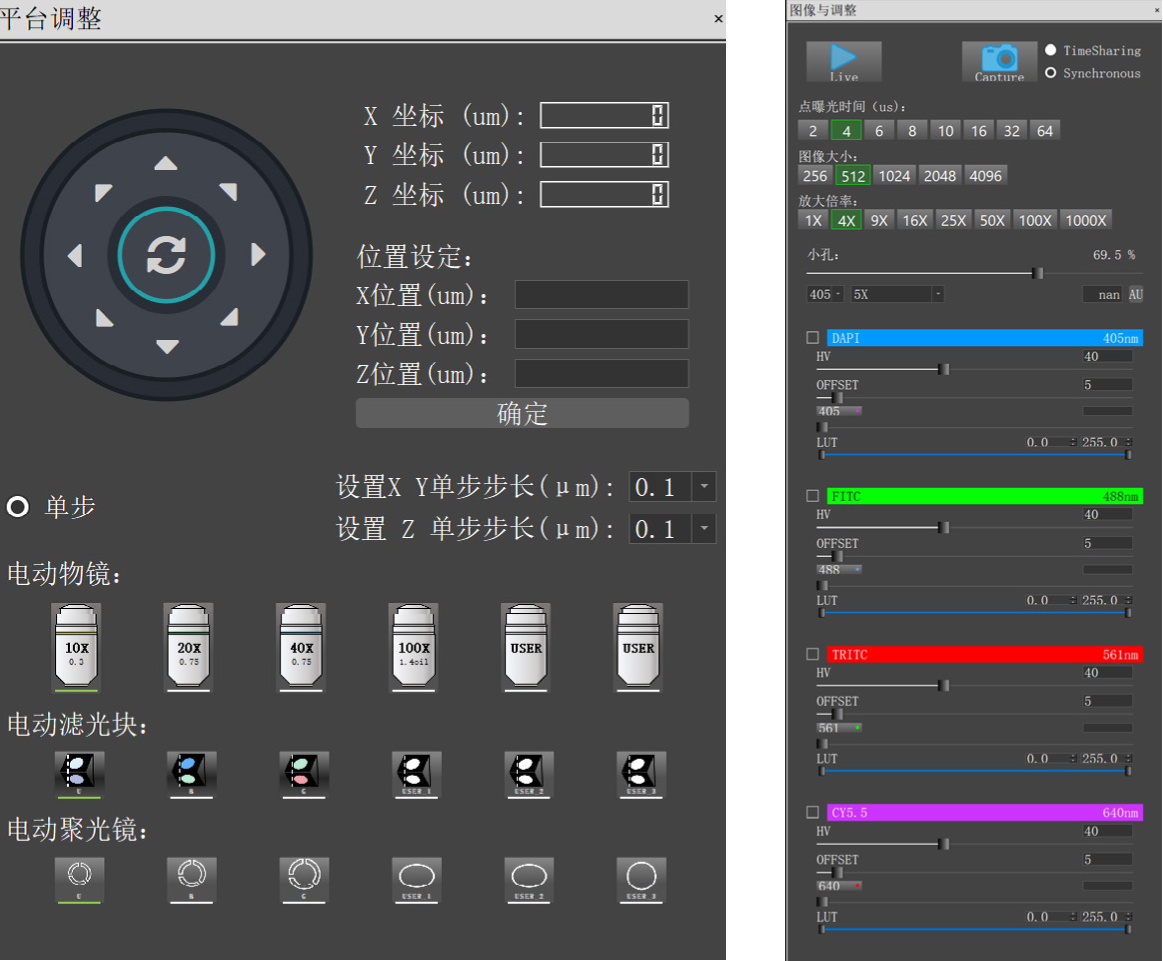Click the Capture camera icon

999,60
